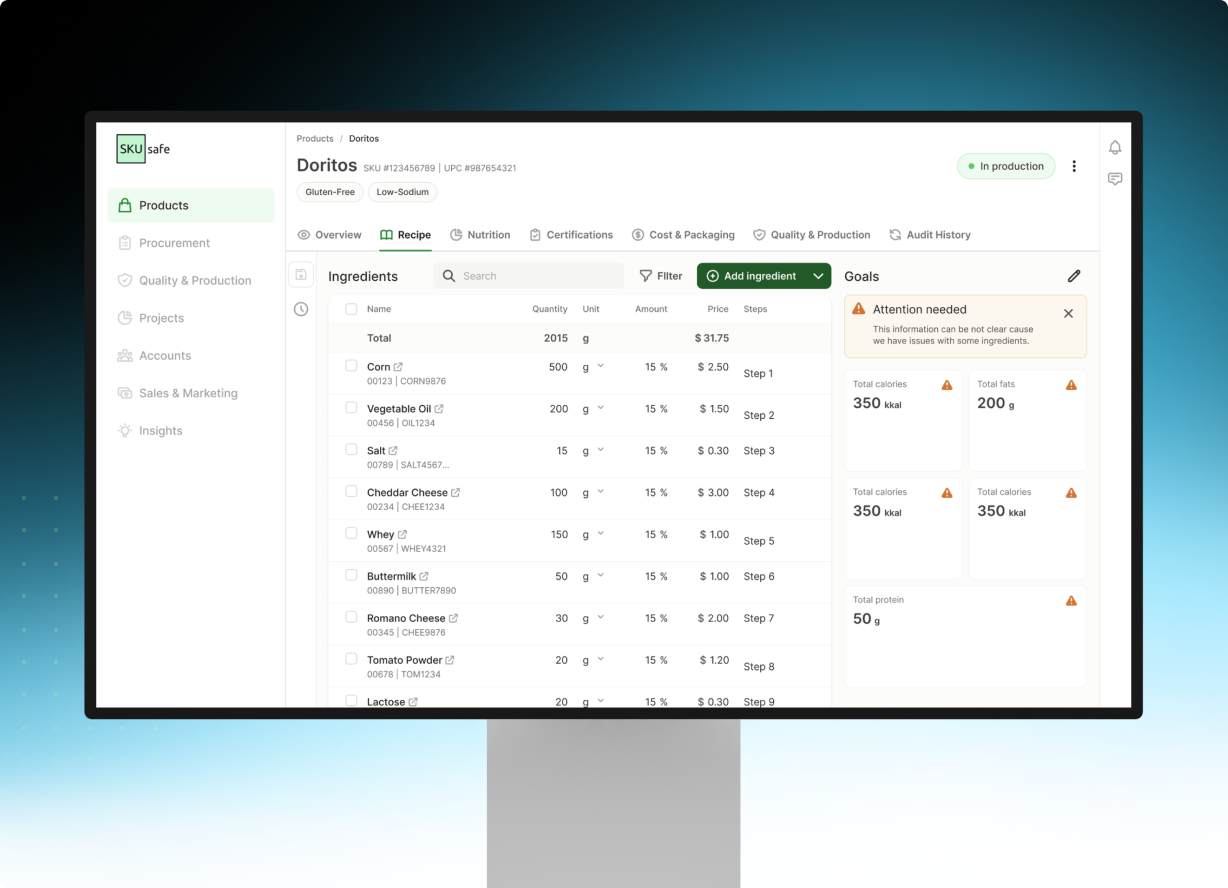Image resolution: width=1228 pixels, height=888 pixels.
Task: Click the Filter button
Action: (661, 276)
